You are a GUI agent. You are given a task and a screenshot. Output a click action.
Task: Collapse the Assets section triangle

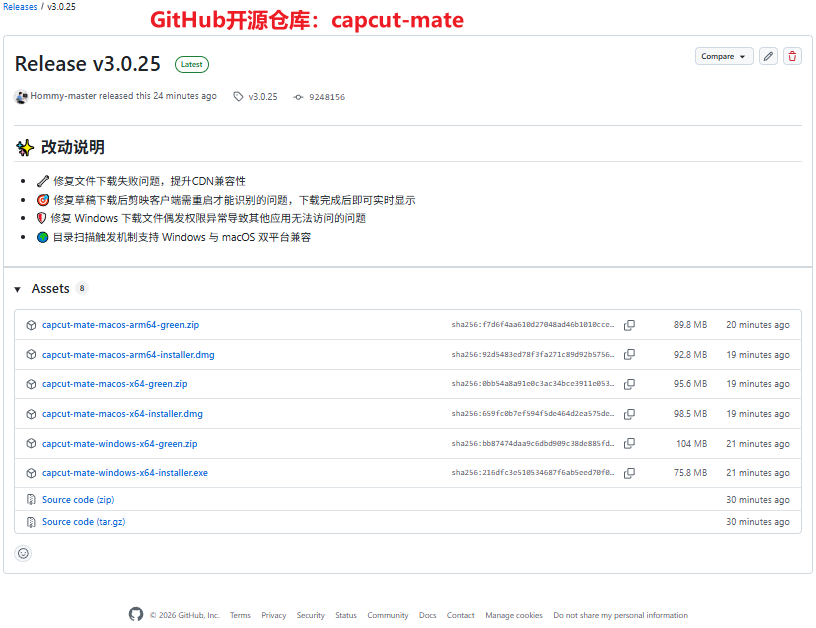(18, 289)
